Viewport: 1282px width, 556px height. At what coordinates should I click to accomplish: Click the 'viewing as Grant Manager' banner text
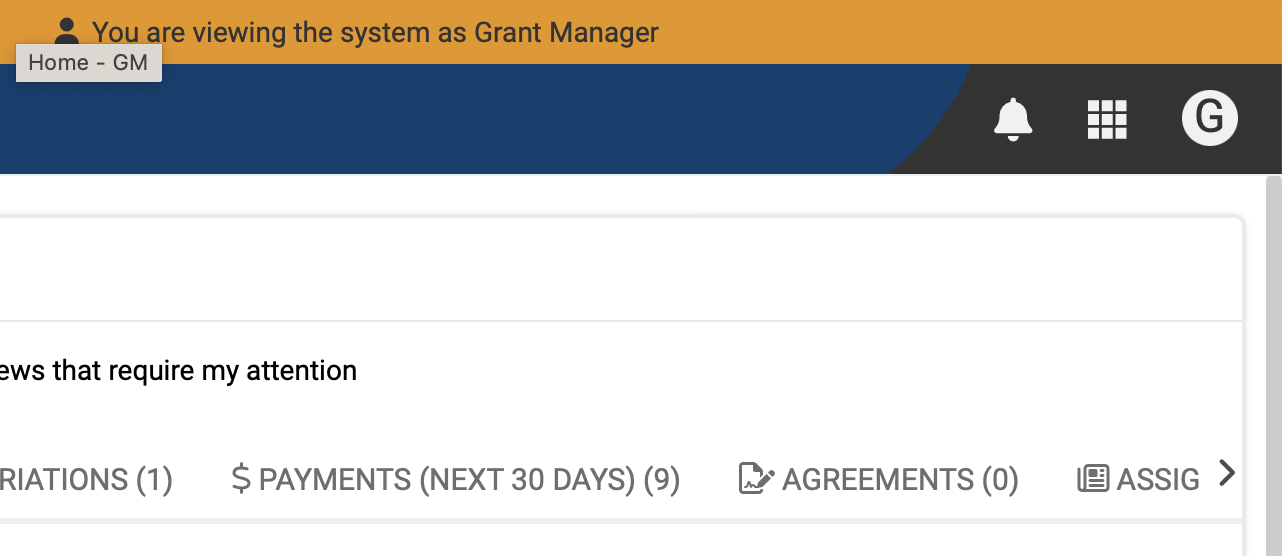[375, 32]
